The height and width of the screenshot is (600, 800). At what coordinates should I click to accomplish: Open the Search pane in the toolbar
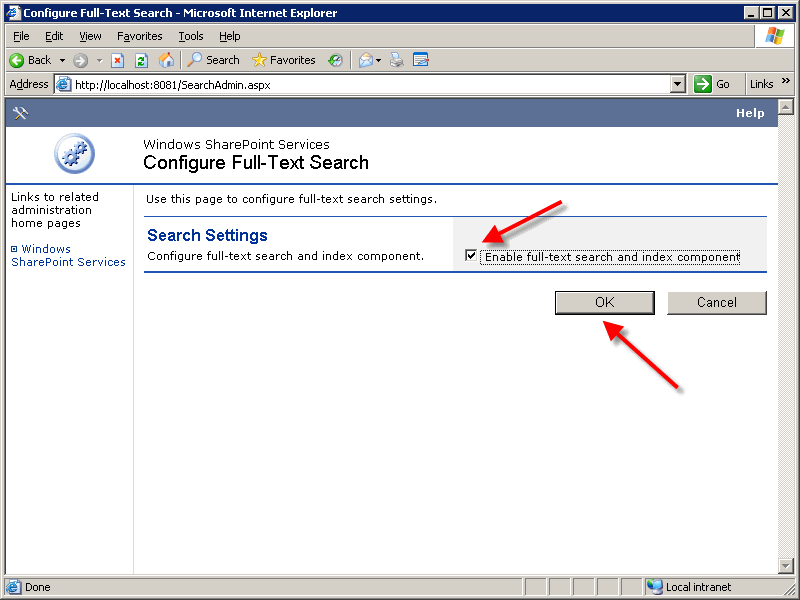point(213,60)
